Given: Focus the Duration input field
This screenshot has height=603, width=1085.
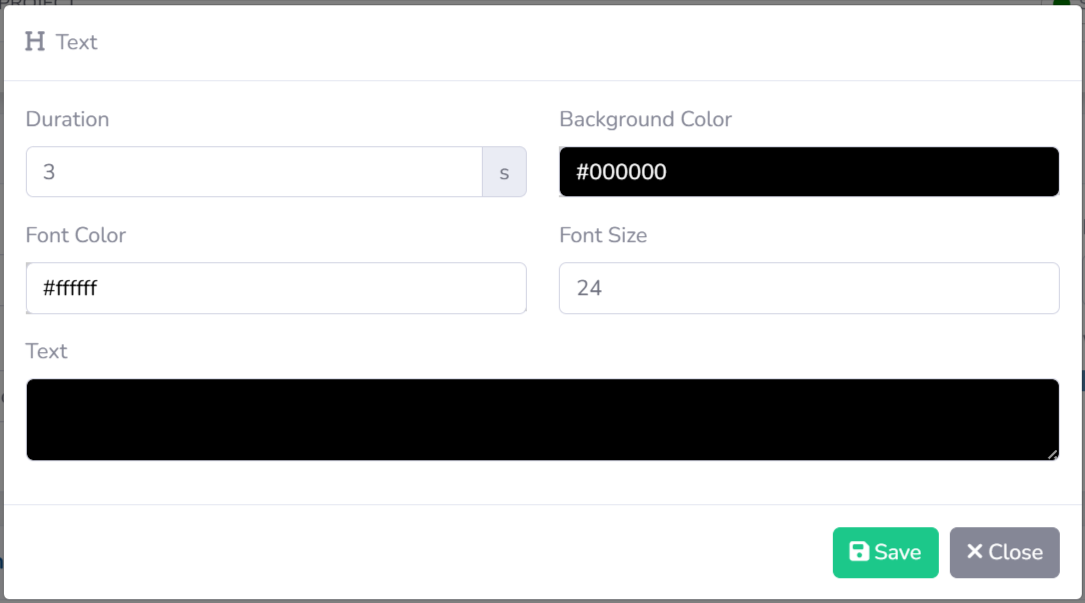Looking at the screenshot, I should [254, 172].
